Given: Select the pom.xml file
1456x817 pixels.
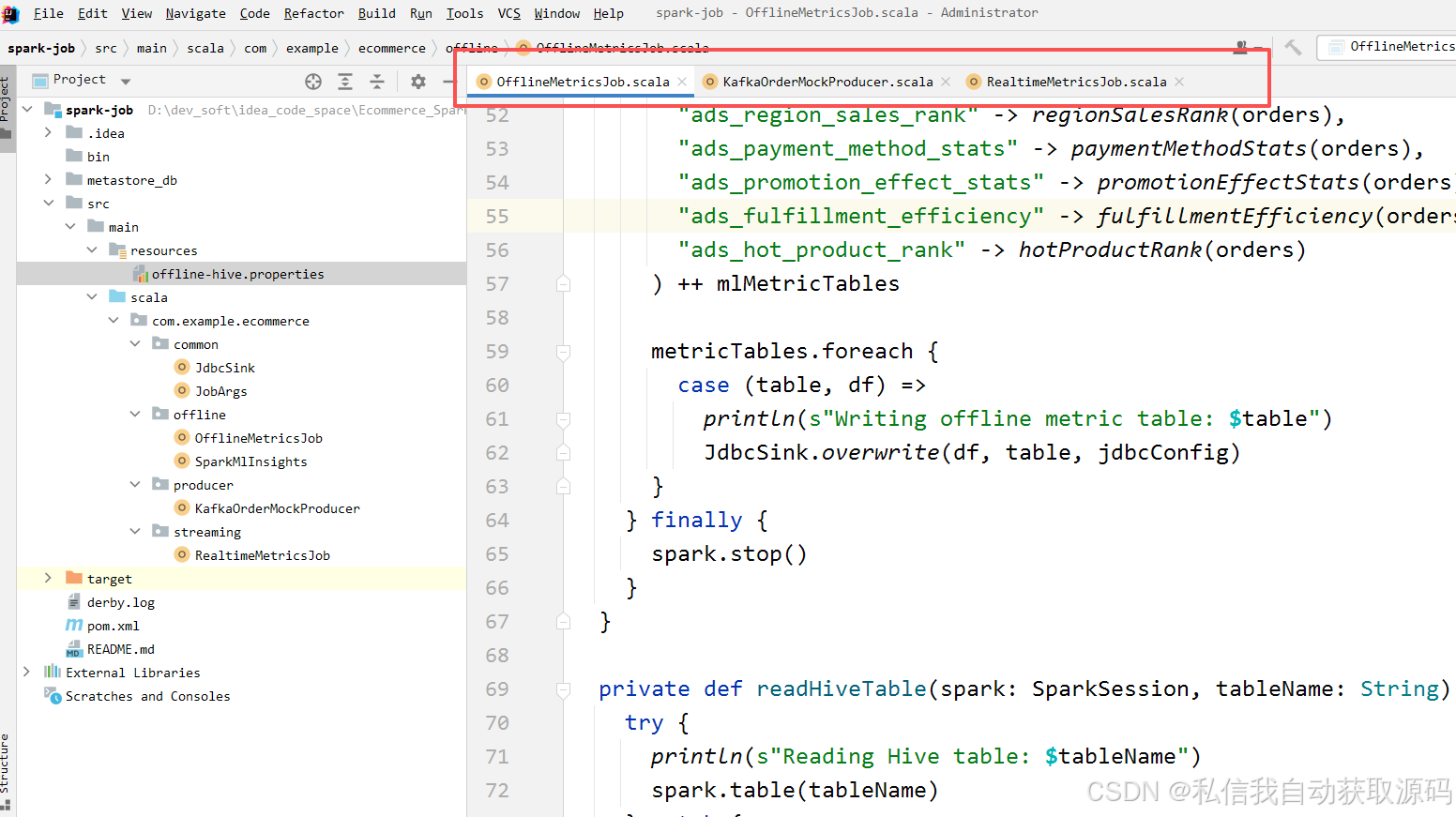Looking at the screenshot, I should [x=113, y=626].
